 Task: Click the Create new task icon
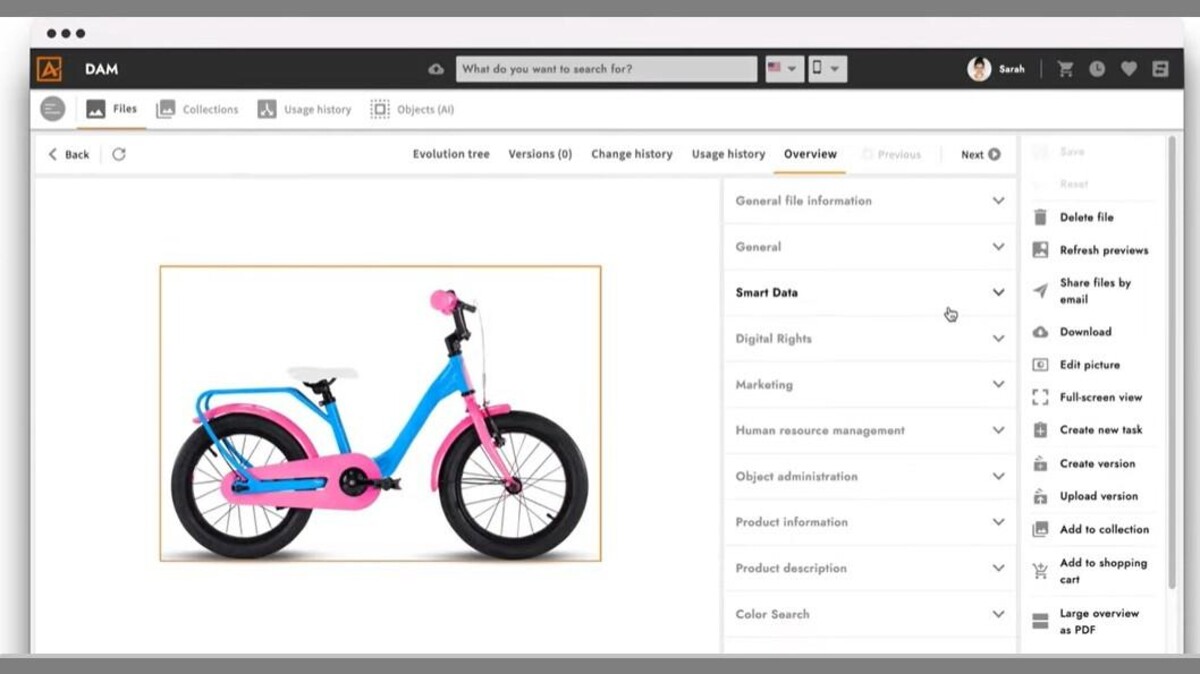point(1040,430)
